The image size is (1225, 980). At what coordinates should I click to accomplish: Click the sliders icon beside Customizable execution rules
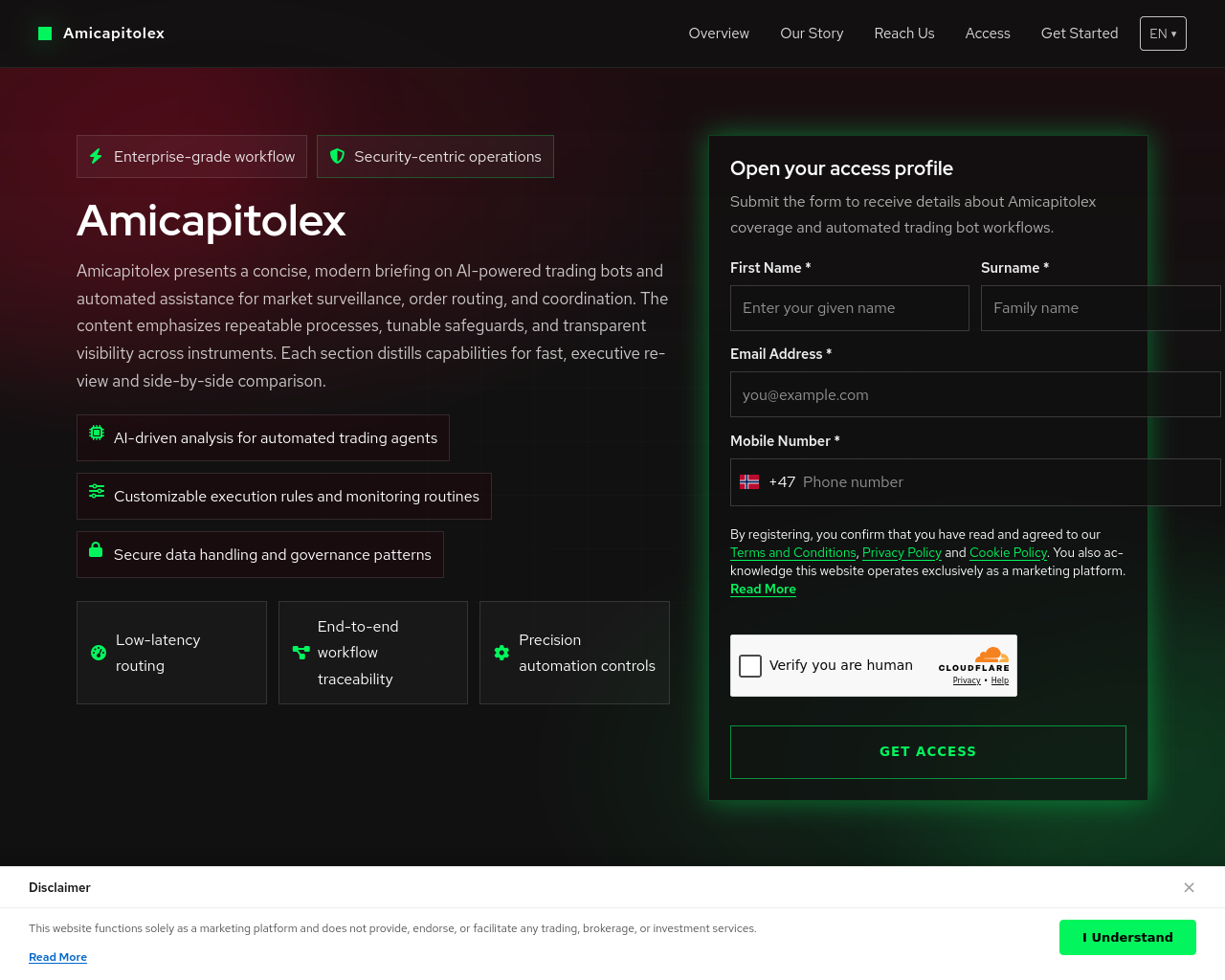97,491
